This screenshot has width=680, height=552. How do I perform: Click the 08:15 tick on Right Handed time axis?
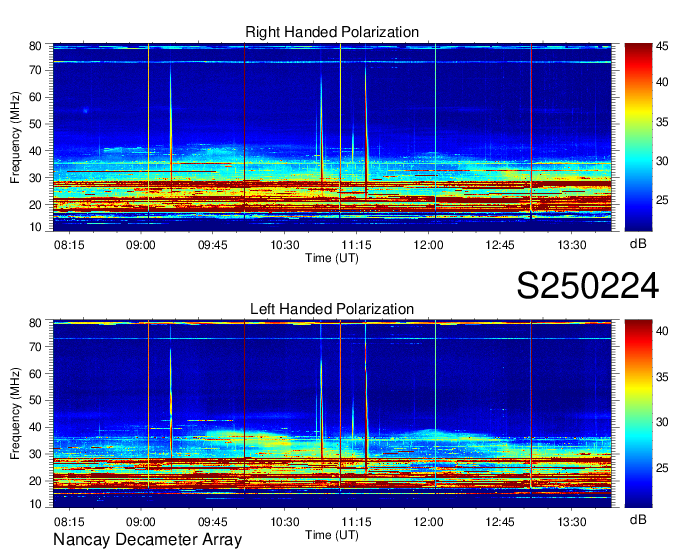tap(69, 245)
